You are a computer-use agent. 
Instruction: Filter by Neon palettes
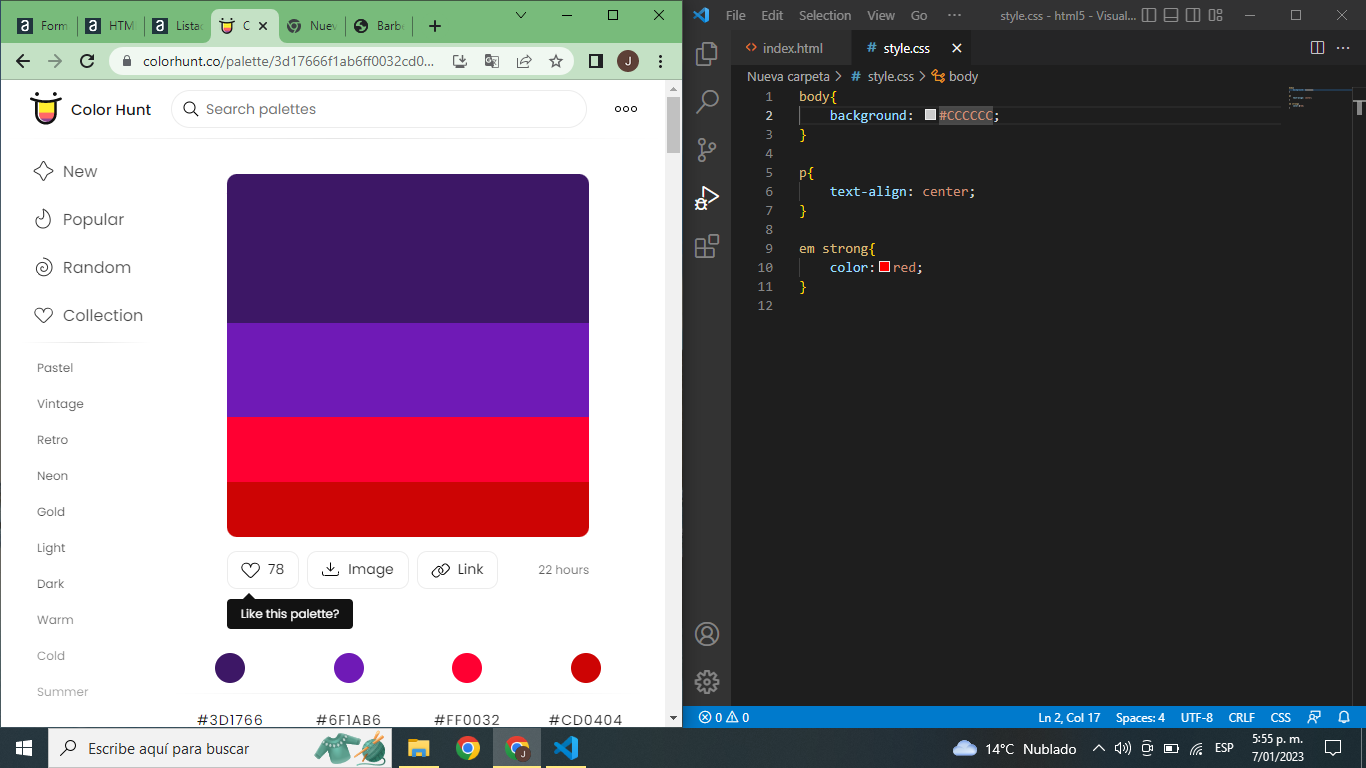pyautogui.click(x=53, y=476)
